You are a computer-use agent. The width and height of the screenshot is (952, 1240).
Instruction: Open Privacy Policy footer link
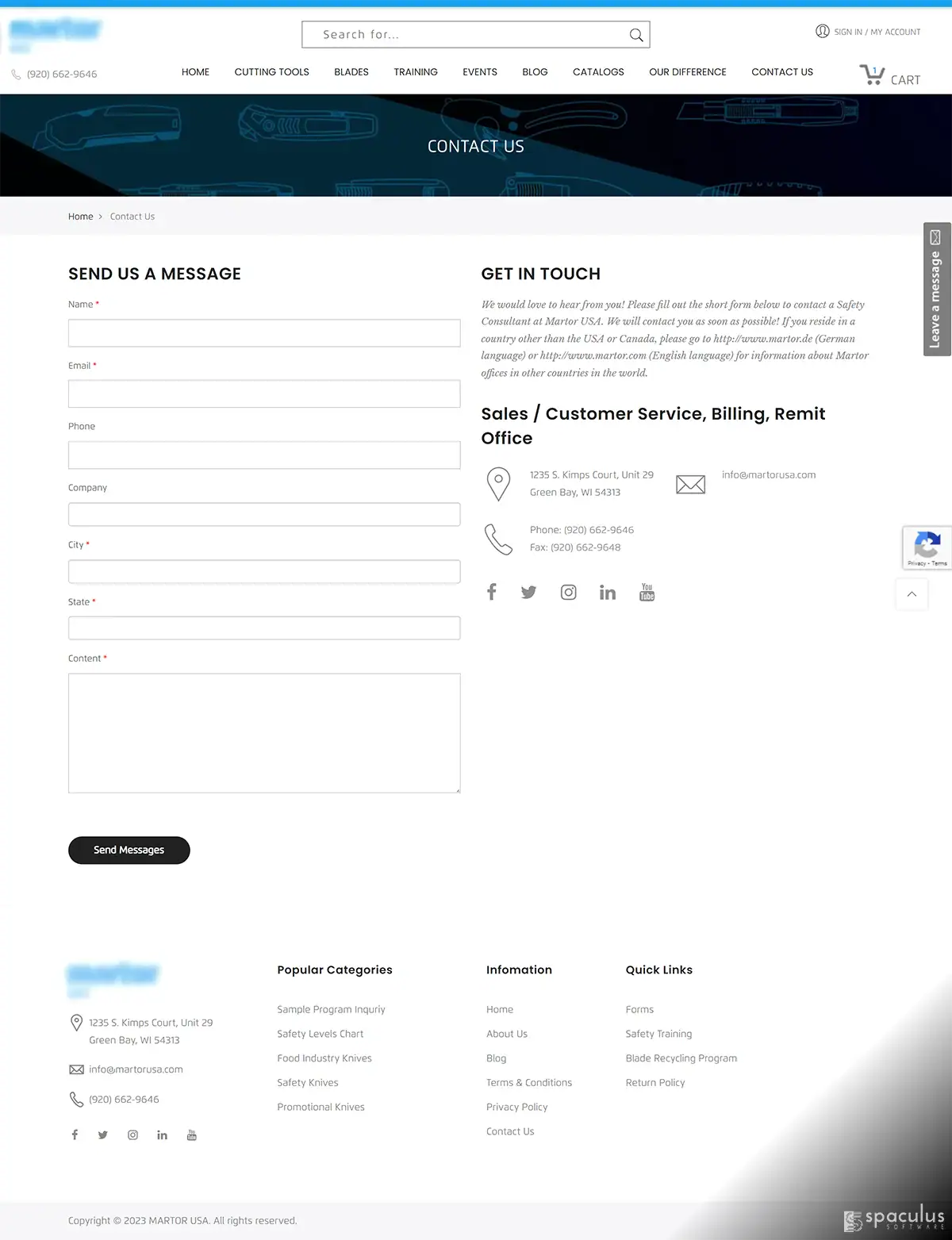[517, 1108]
